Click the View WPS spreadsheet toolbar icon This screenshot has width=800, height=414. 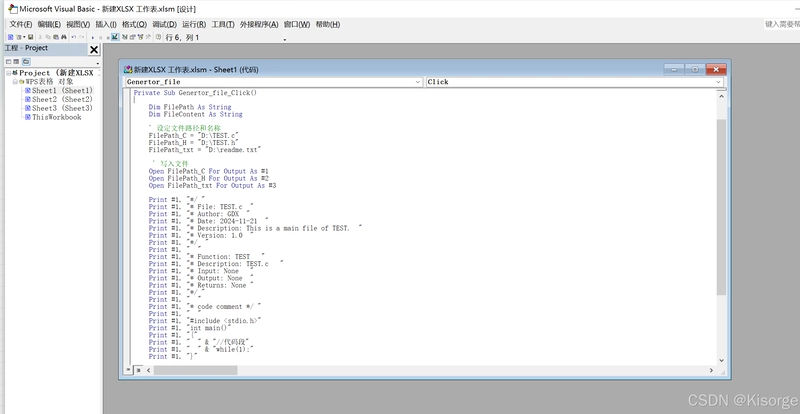point(10,37)
